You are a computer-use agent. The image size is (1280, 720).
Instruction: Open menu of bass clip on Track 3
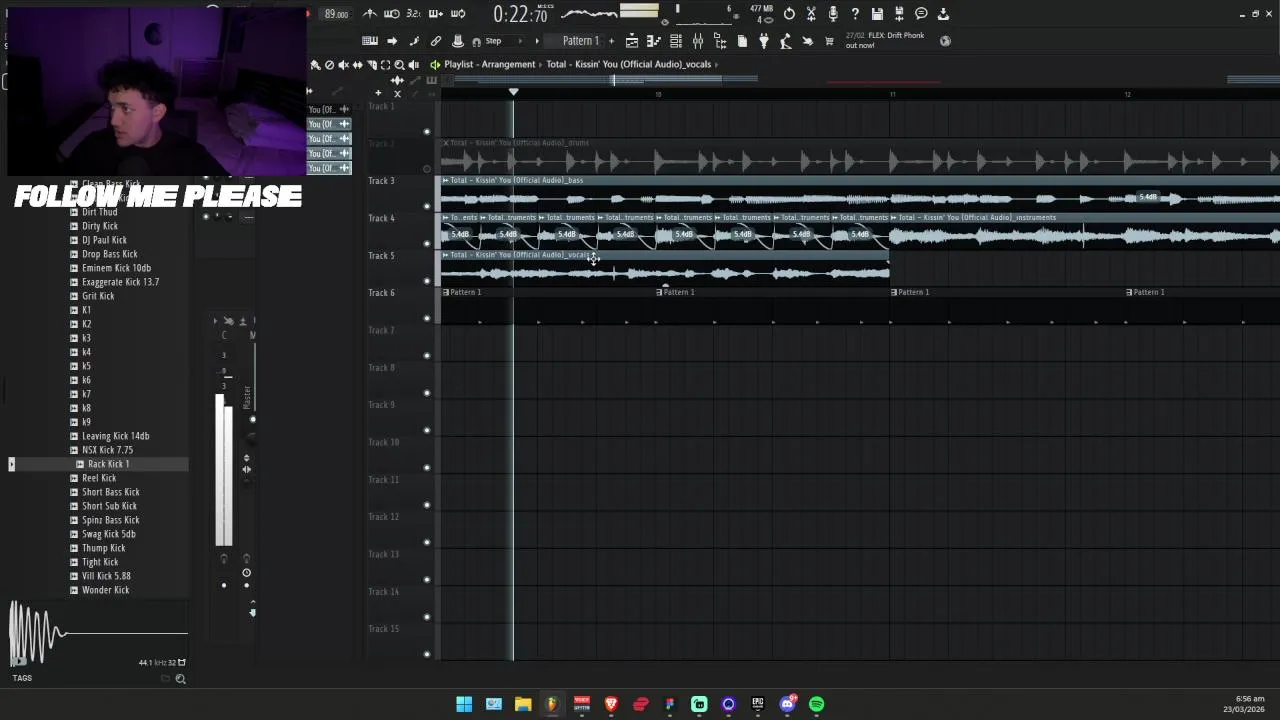446,180
